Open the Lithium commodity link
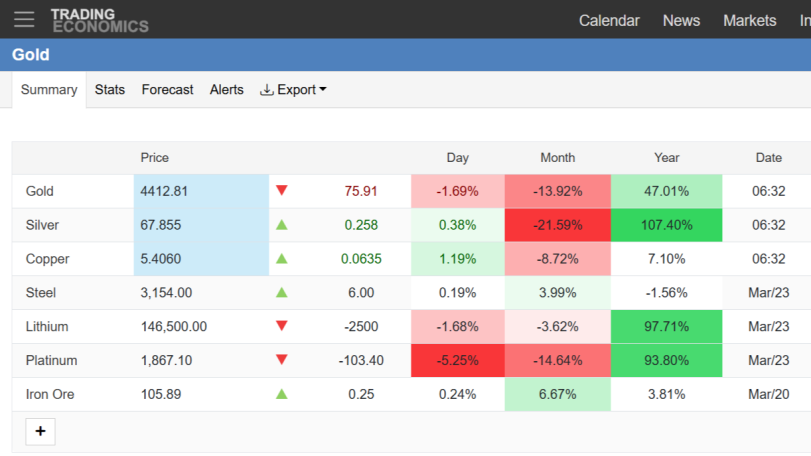Screen dimensions: 811x456 (47, 327)
